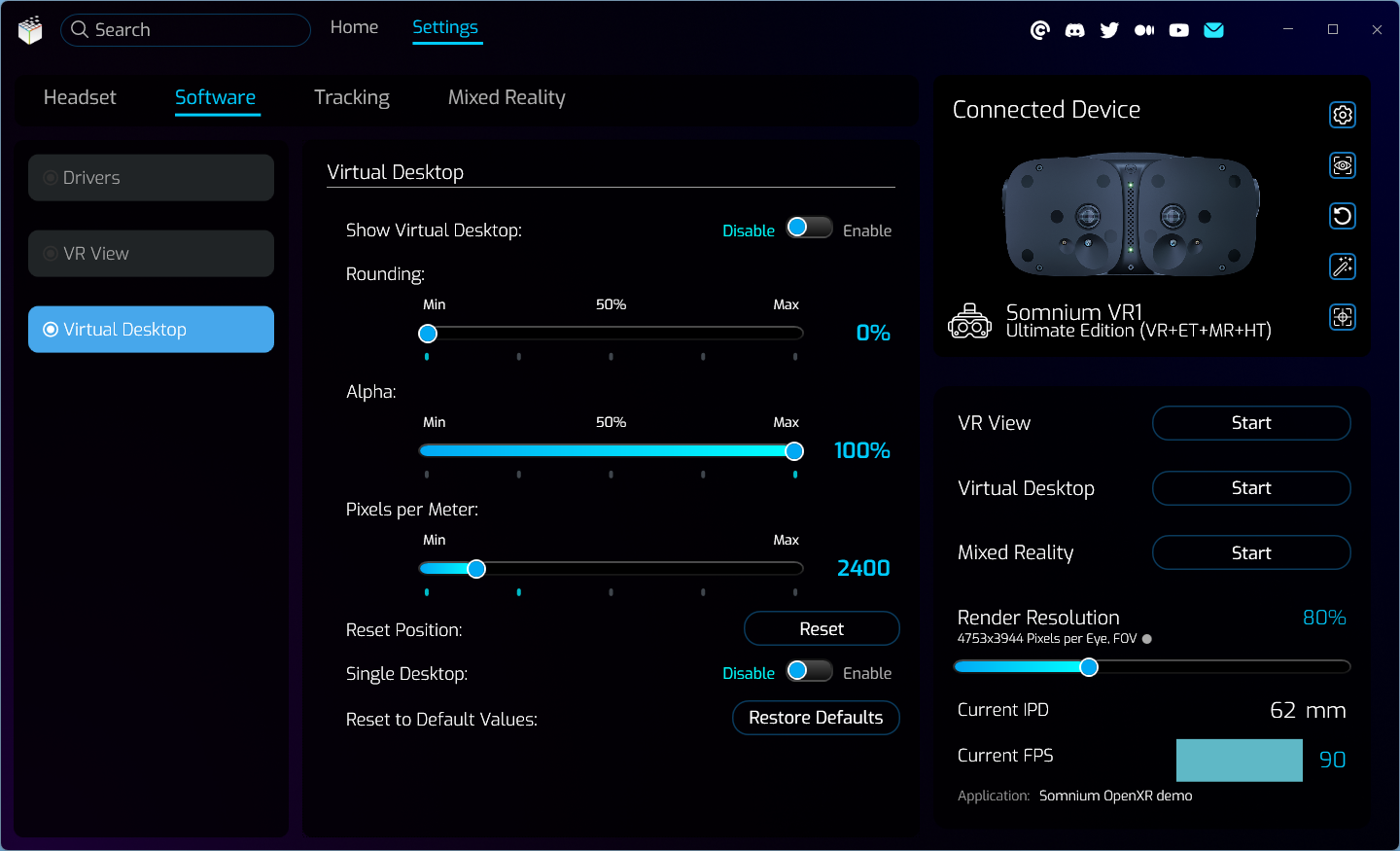Image resolution: width=1400 pixels, height=851 pixels.
Task: Click the Render Resolution slider handle
Action: point(1089,667)
